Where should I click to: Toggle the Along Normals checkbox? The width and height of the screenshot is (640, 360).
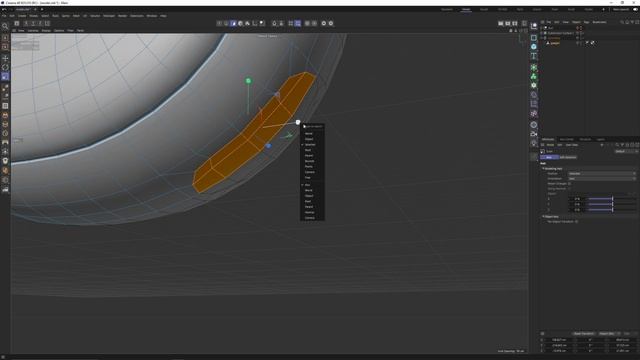[x=569, y=189]
